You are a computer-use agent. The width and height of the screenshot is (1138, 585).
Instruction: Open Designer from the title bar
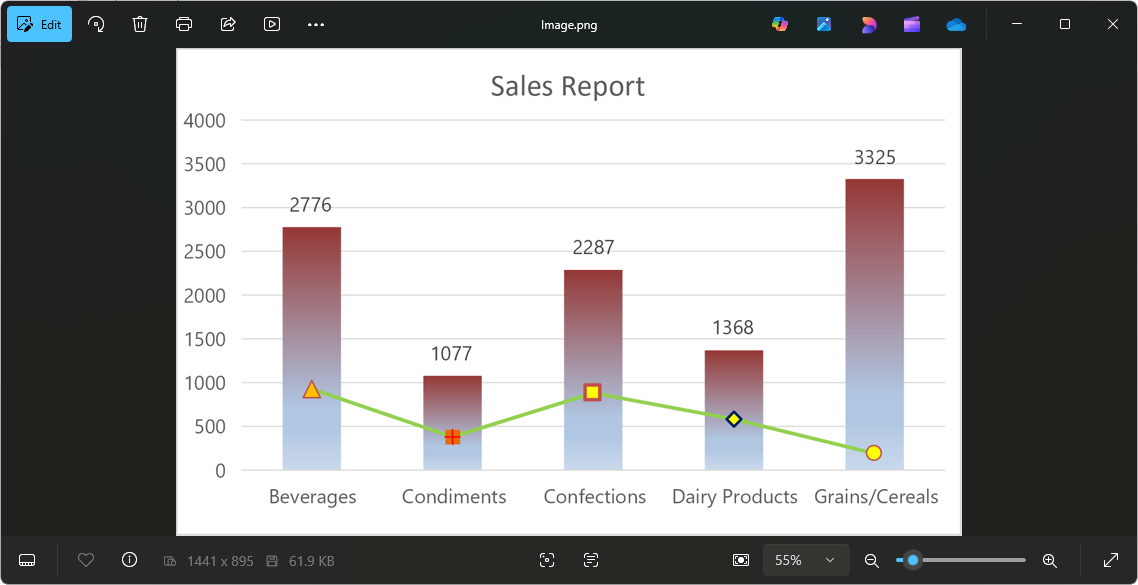pyautogui.click(x=868, y=24)
